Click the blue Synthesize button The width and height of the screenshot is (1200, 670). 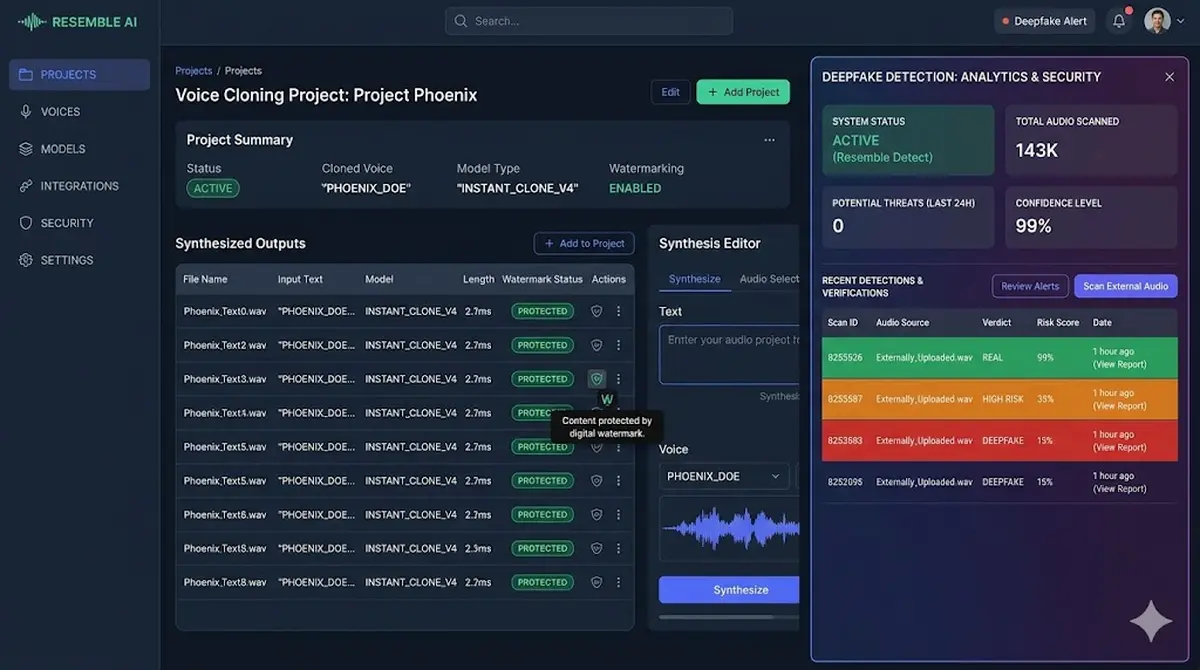pos(729,590)
